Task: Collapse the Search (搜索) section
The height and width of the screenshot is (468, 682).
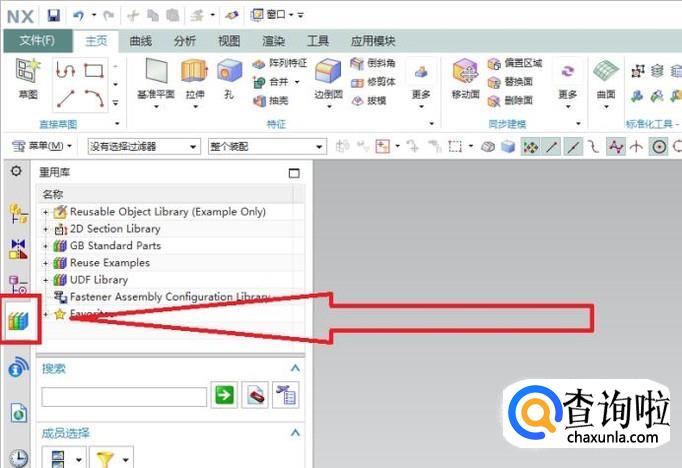Action: 295,368
